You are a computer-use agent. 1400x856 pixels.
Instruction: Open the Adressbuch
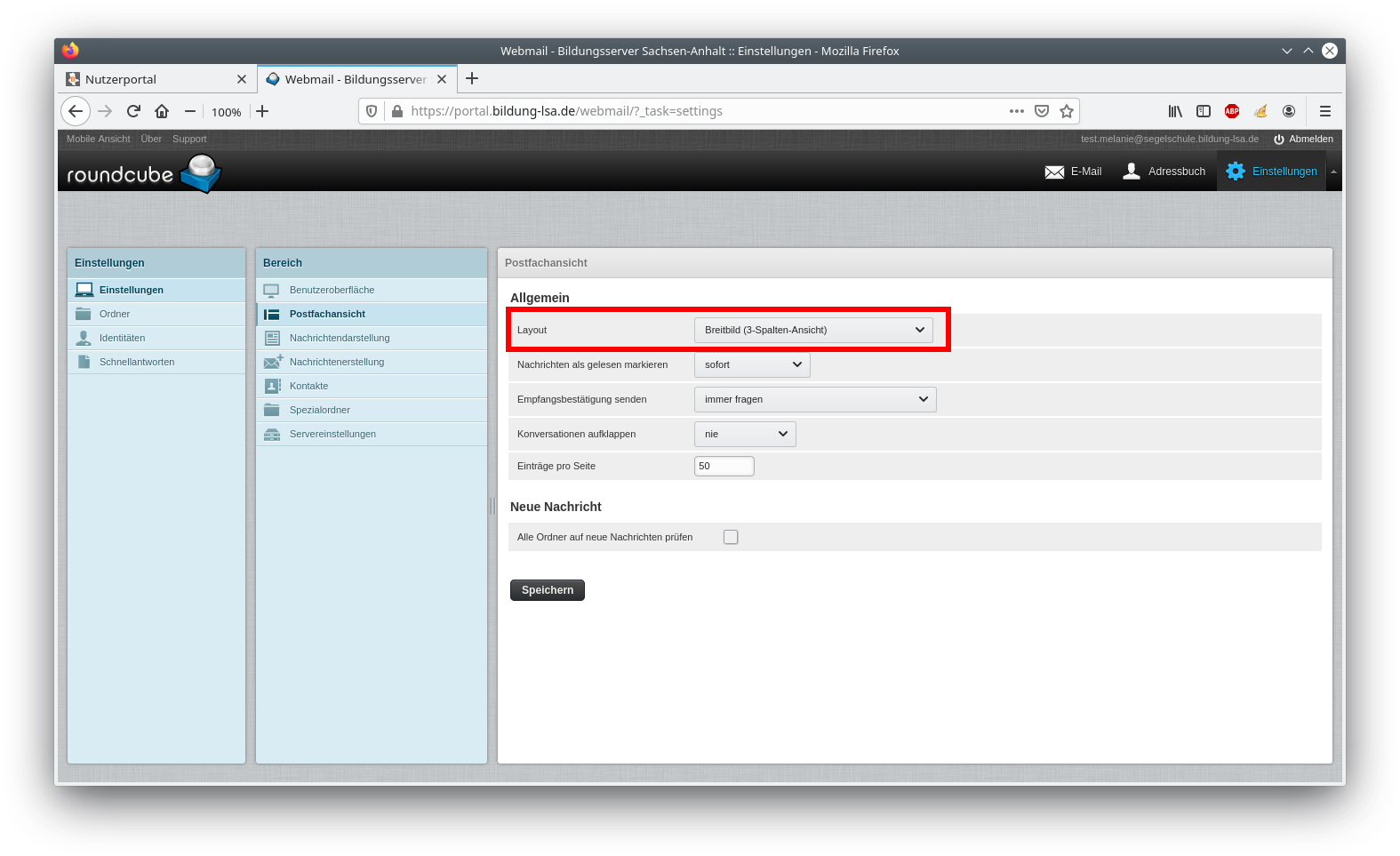pos(1164,172)
